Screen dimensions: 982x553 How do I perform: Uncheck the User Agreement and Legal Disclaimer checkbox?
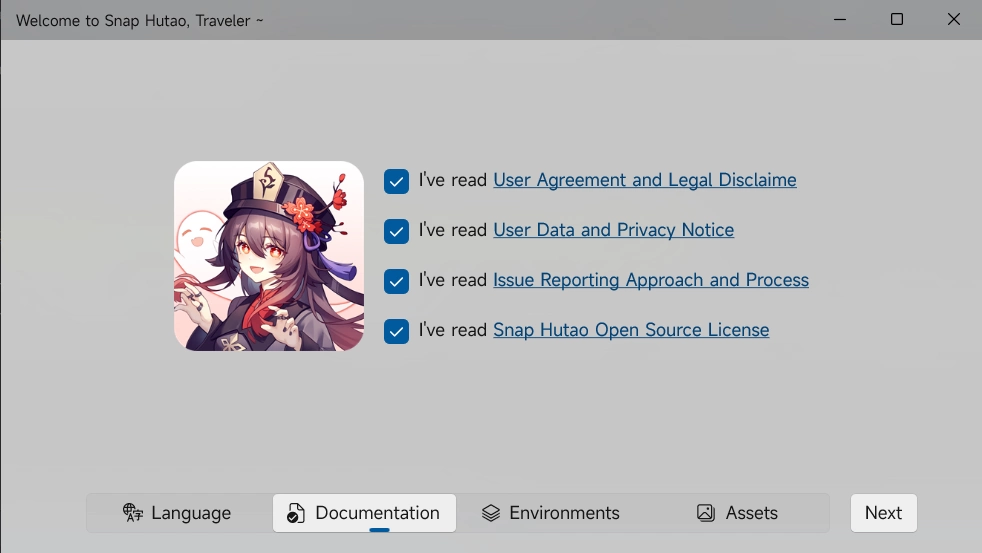[x=396, y=181]
